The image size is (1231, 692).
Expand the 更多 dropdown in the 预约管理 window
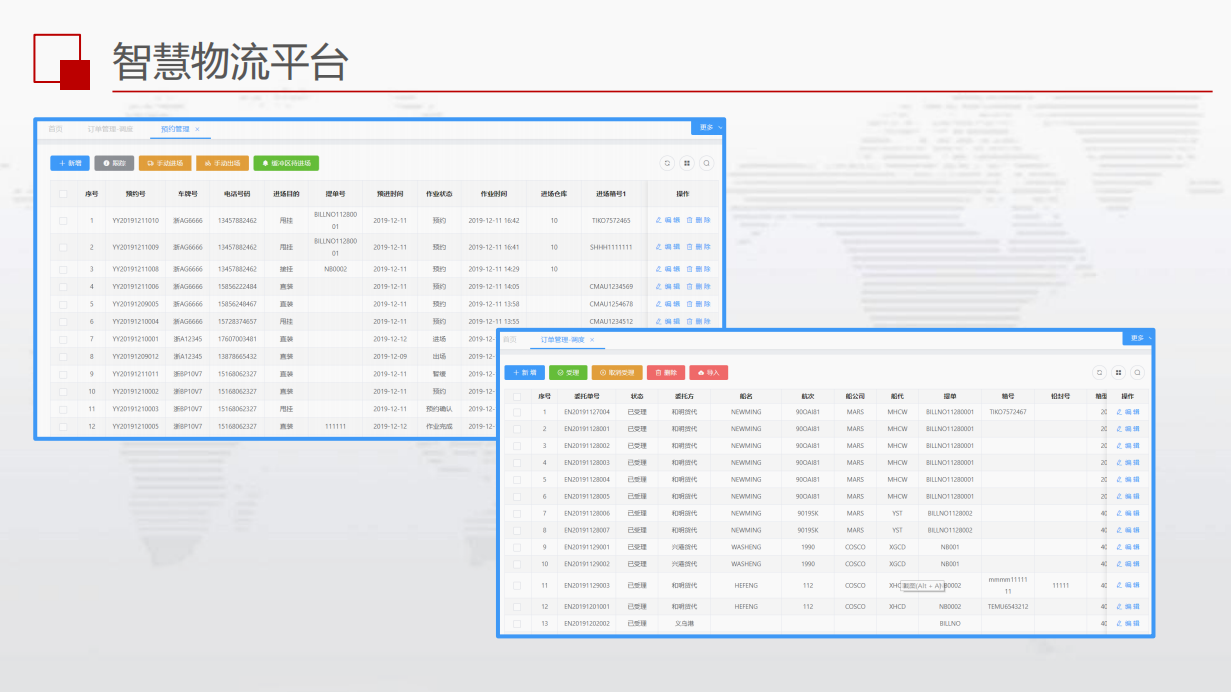(x=708, y=127)
